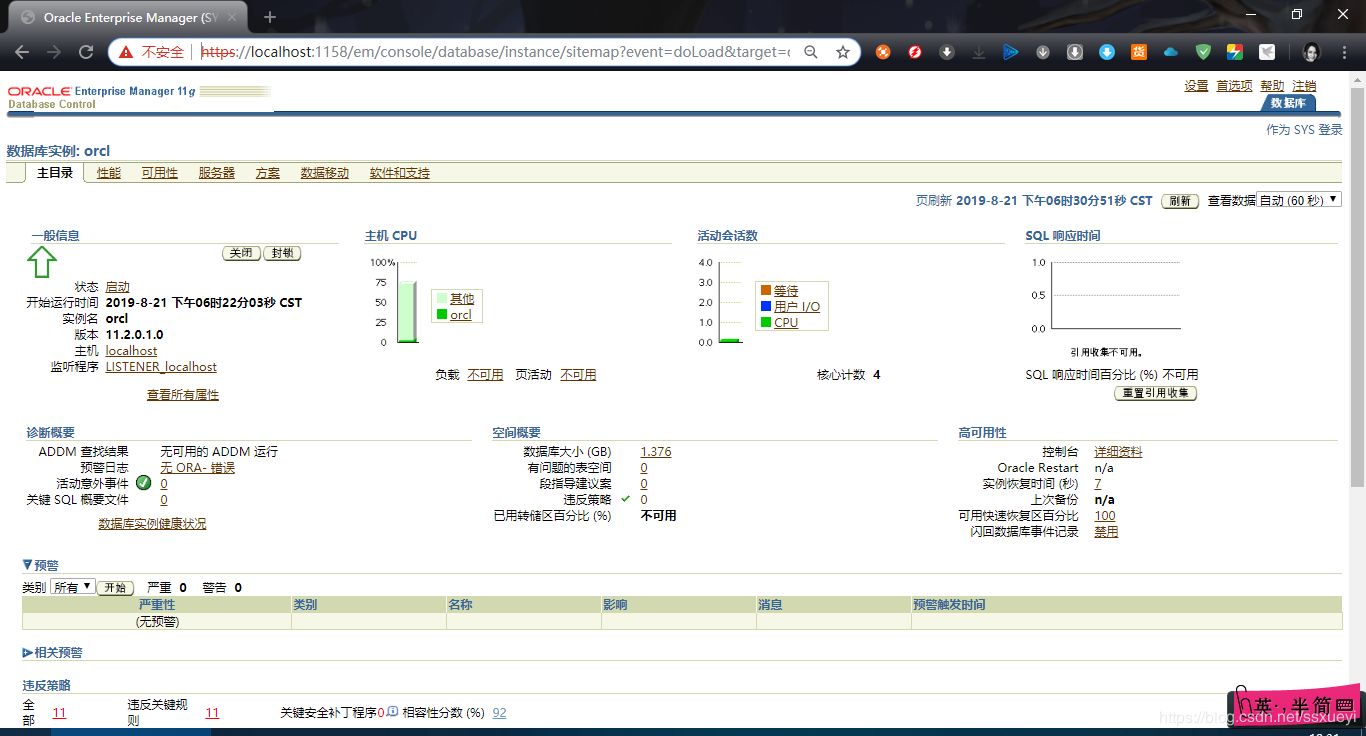This screenshot has width=1366, height=736.
Task: Click the version text 11.2.0.1.0
Action: click(x=134, y=335)
